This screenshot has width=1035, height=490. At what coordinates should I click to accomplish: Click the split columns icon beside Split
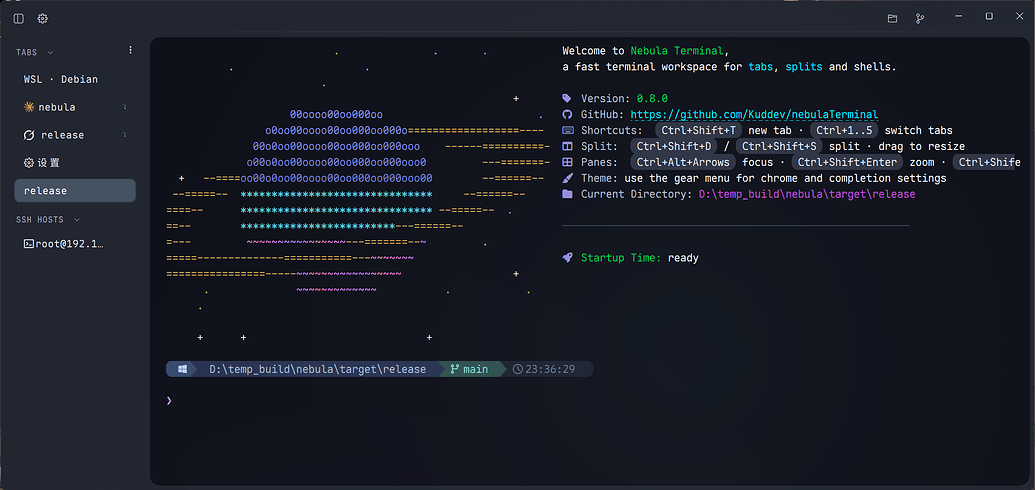tap(568, 146)
